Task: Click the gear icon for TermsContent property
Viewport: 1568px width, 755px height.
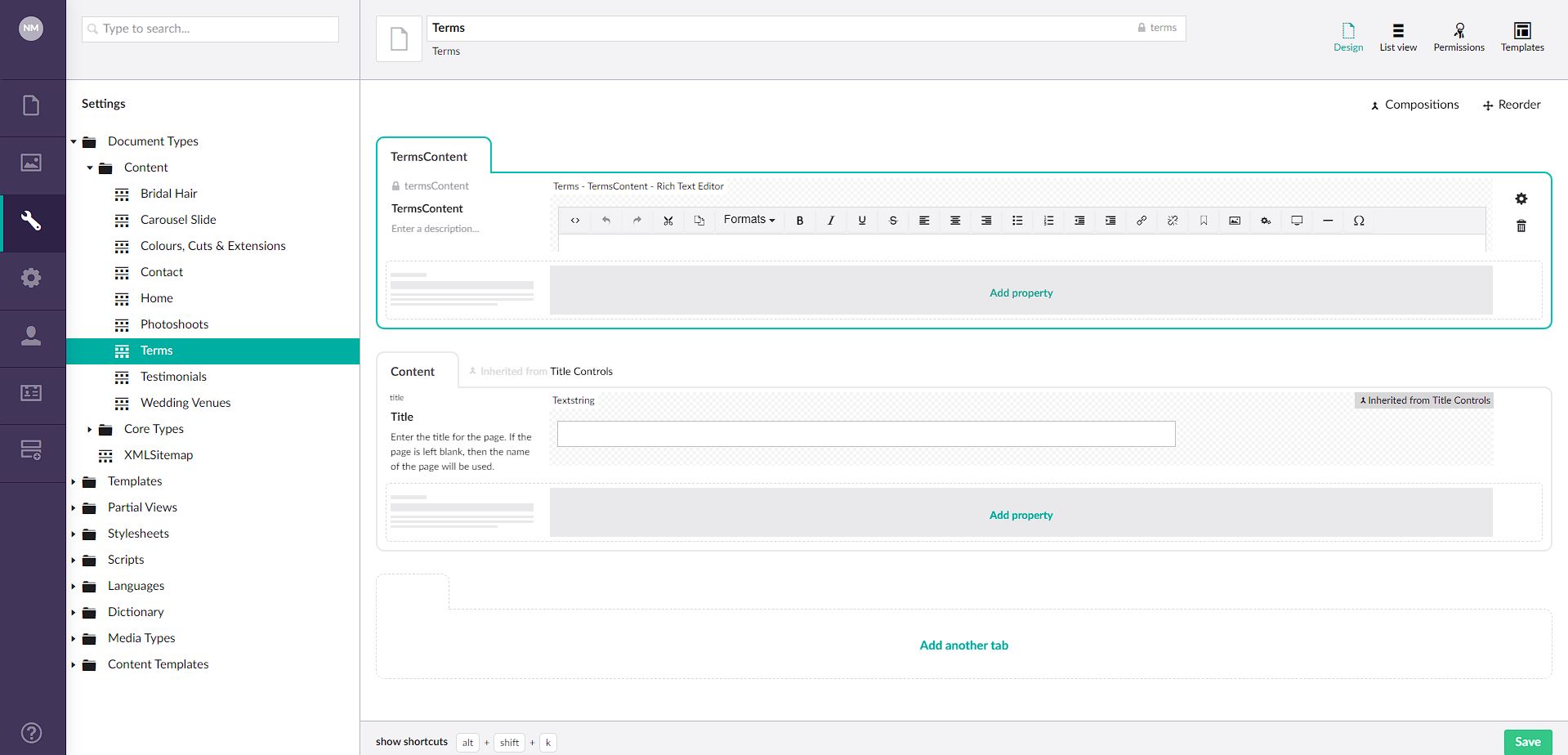Action: (1521, 199)
